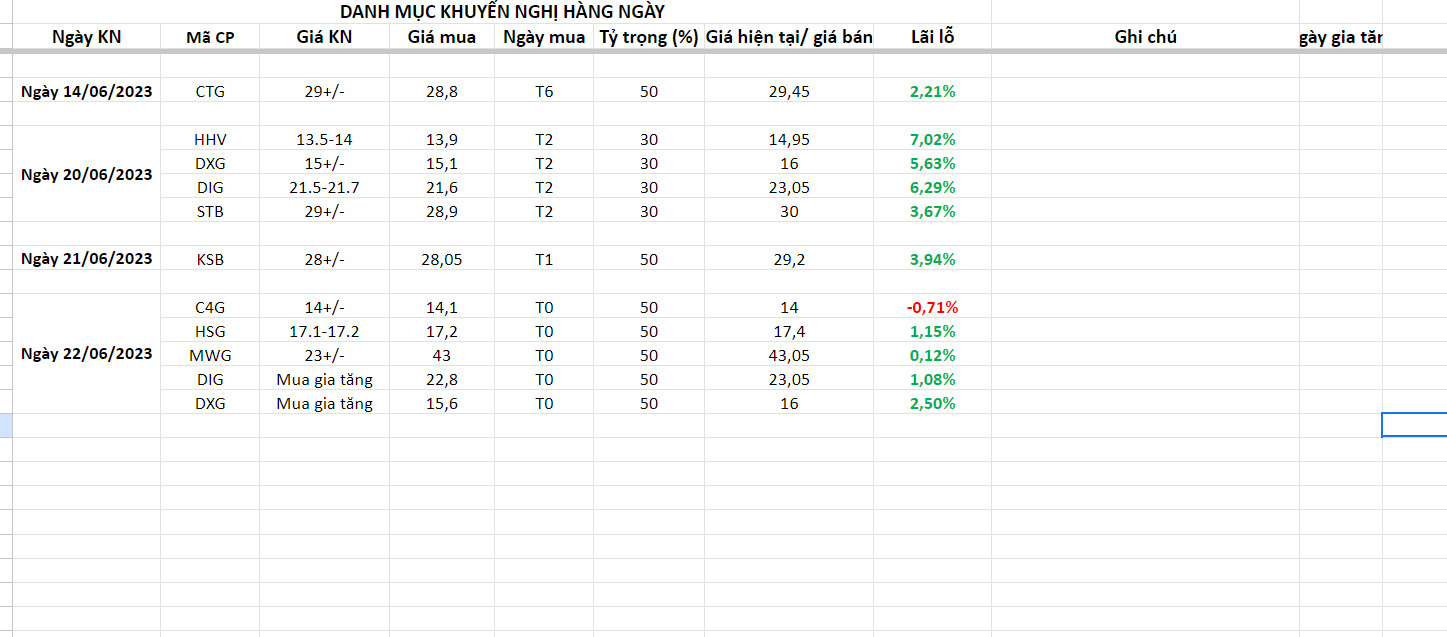Screen dimensions: 1447x637
Task: Click the 'Giá mua' header cell
Action: (442, 37)
